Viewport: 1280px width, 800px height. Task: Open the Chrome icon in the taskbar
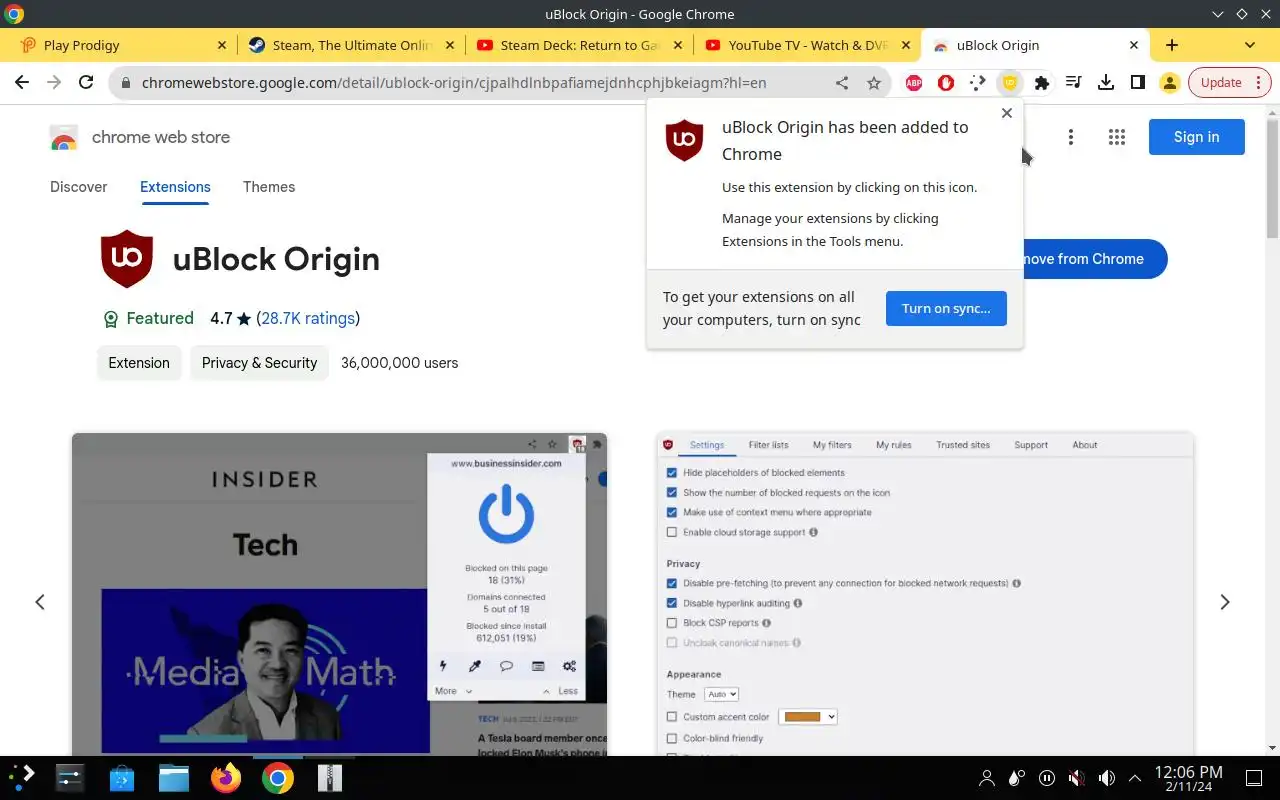(x=278, y=777)
